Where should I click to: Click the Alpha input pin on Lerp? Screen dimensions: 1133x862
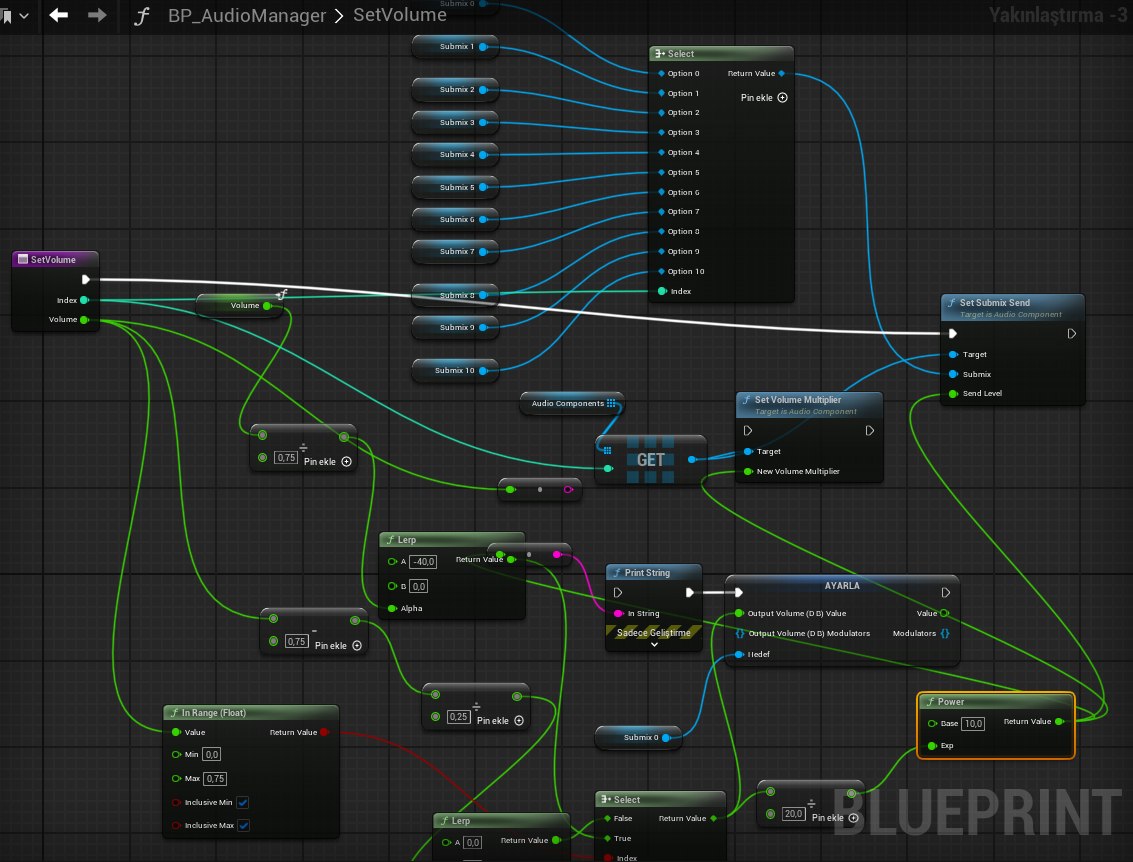[392, 608]
